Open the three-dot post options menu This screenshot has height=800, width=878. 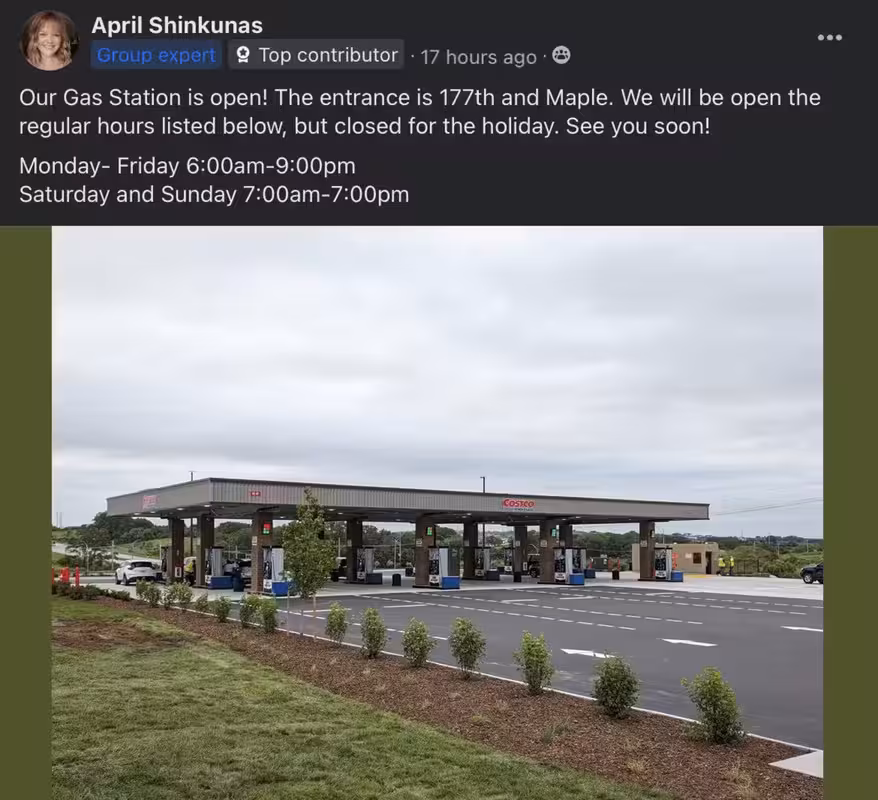click(x=829, y=38)
